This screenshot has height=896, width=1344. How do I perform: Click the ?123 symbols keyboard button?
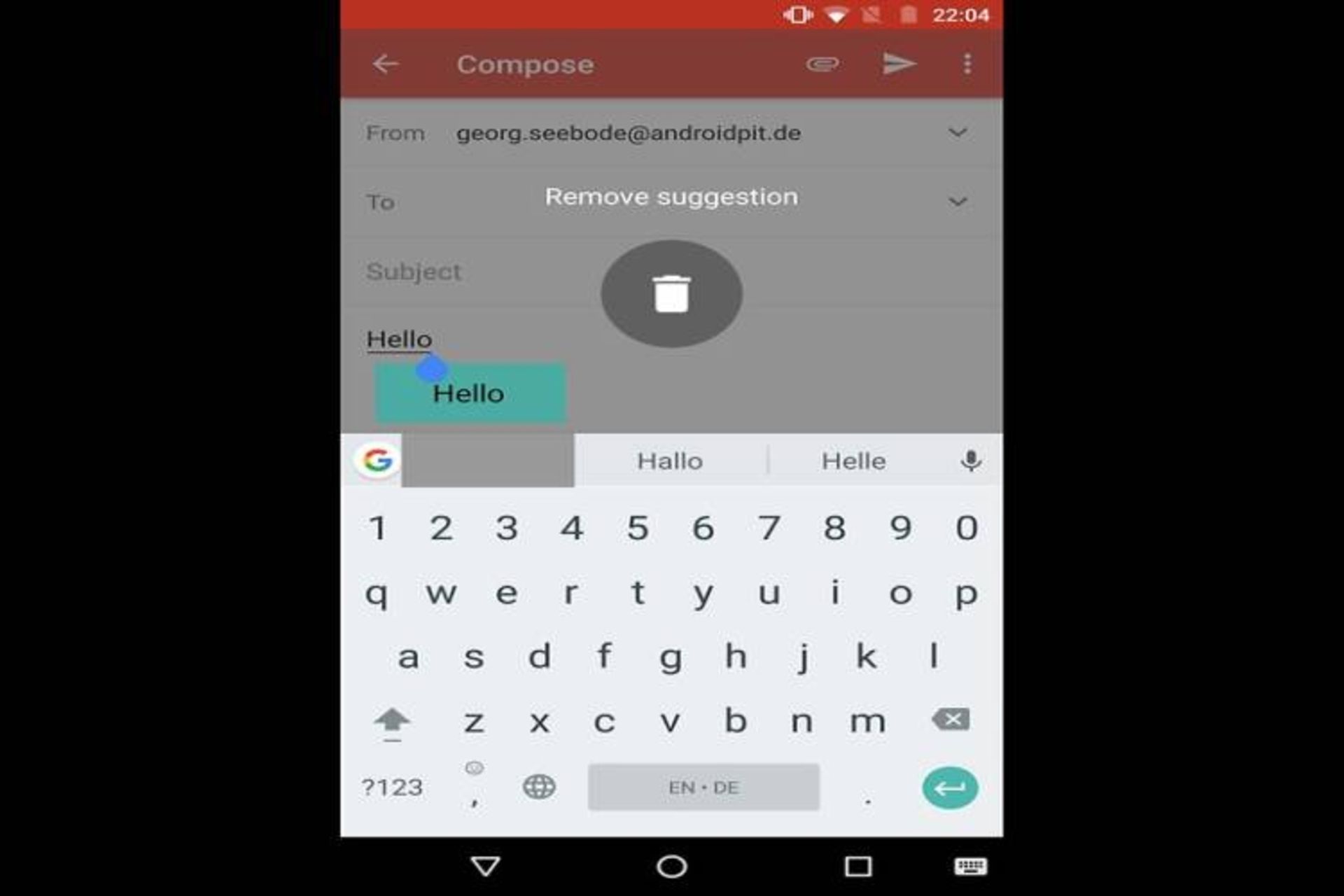tap(392, 788)
